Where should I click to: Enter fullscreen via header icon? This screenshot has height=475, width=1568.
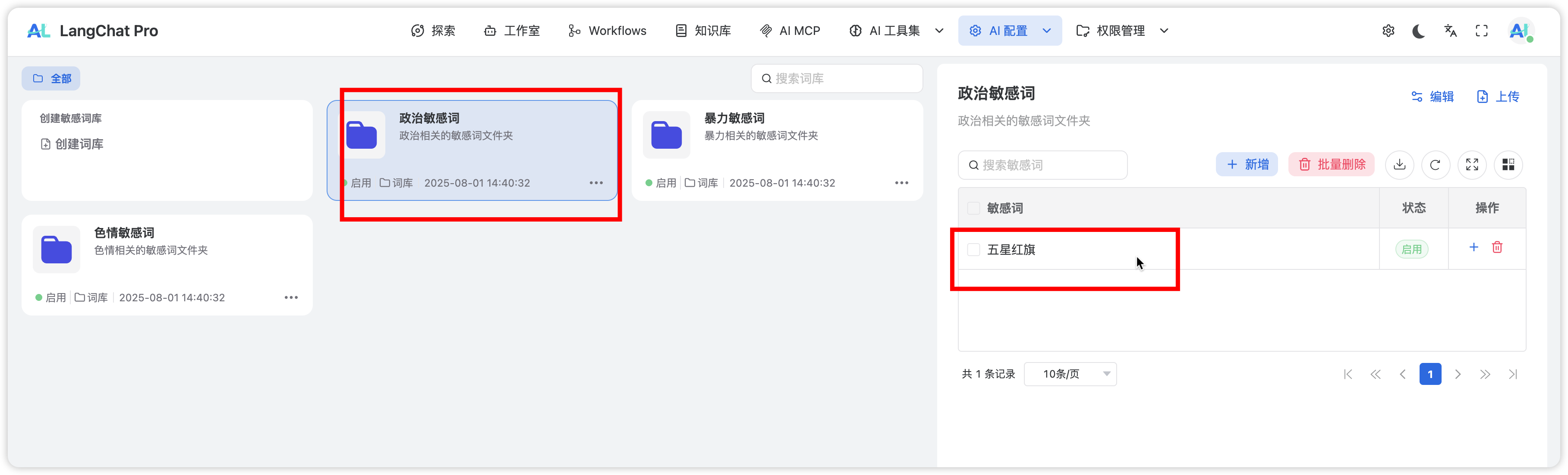pos(1482,31)
